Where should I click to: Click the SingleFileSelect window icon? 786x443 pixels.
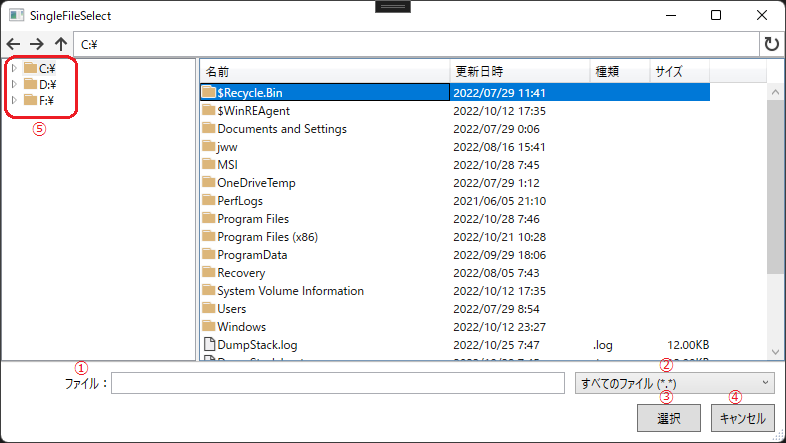click(x=16, y=15)
